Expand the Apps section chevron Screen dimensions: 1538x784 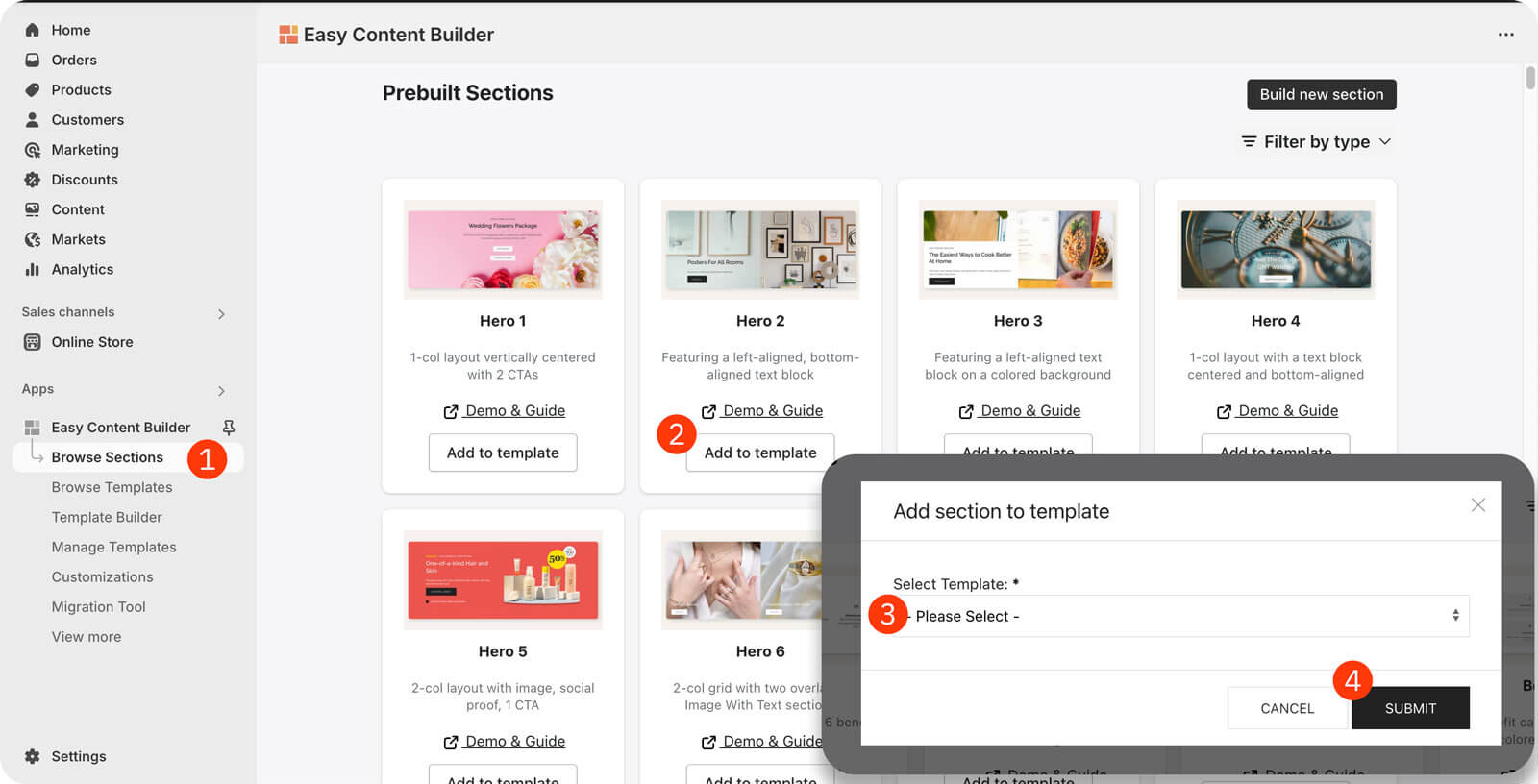point(221,390)
